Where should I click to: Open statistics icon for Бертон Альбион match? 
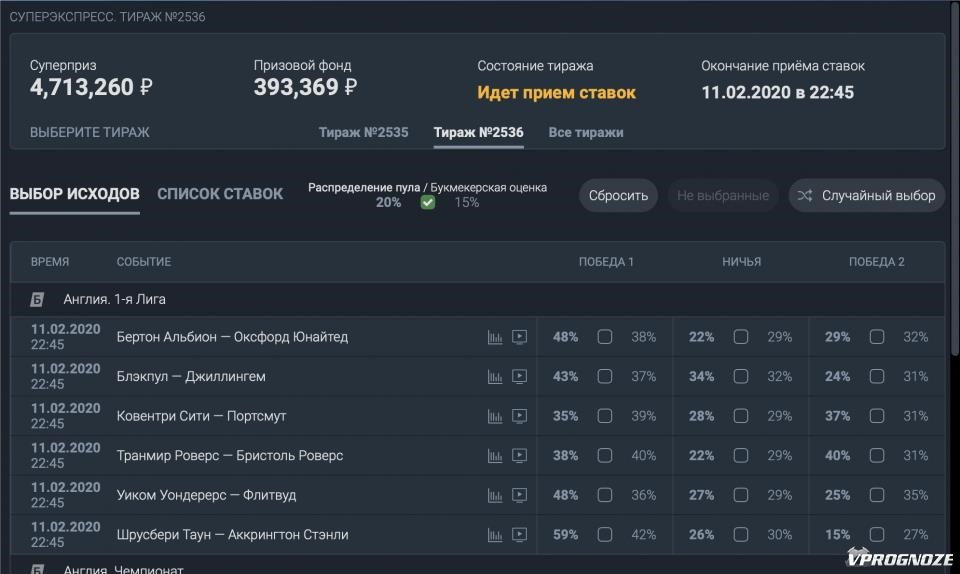[x=495, y=337]
